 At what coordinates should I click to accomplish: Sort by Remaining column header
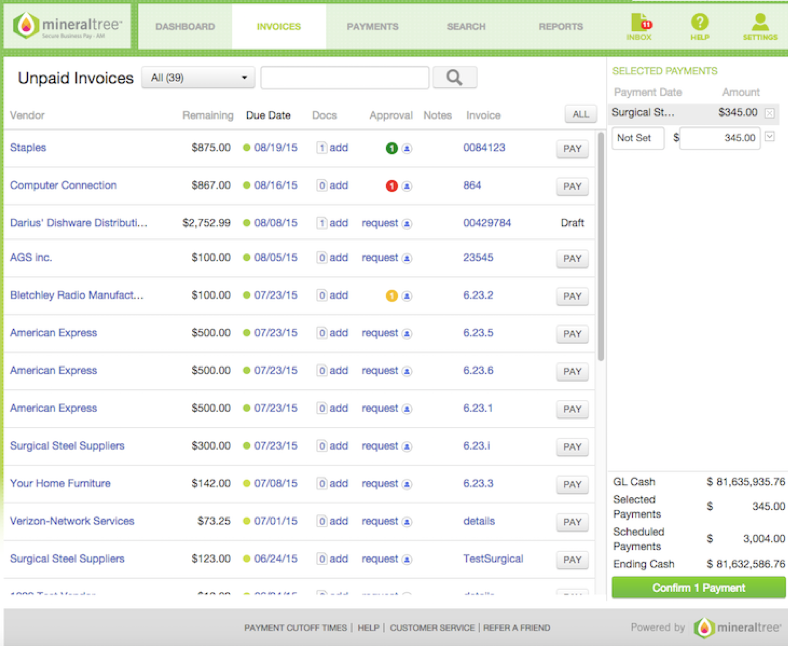click(x=208, y=116)
